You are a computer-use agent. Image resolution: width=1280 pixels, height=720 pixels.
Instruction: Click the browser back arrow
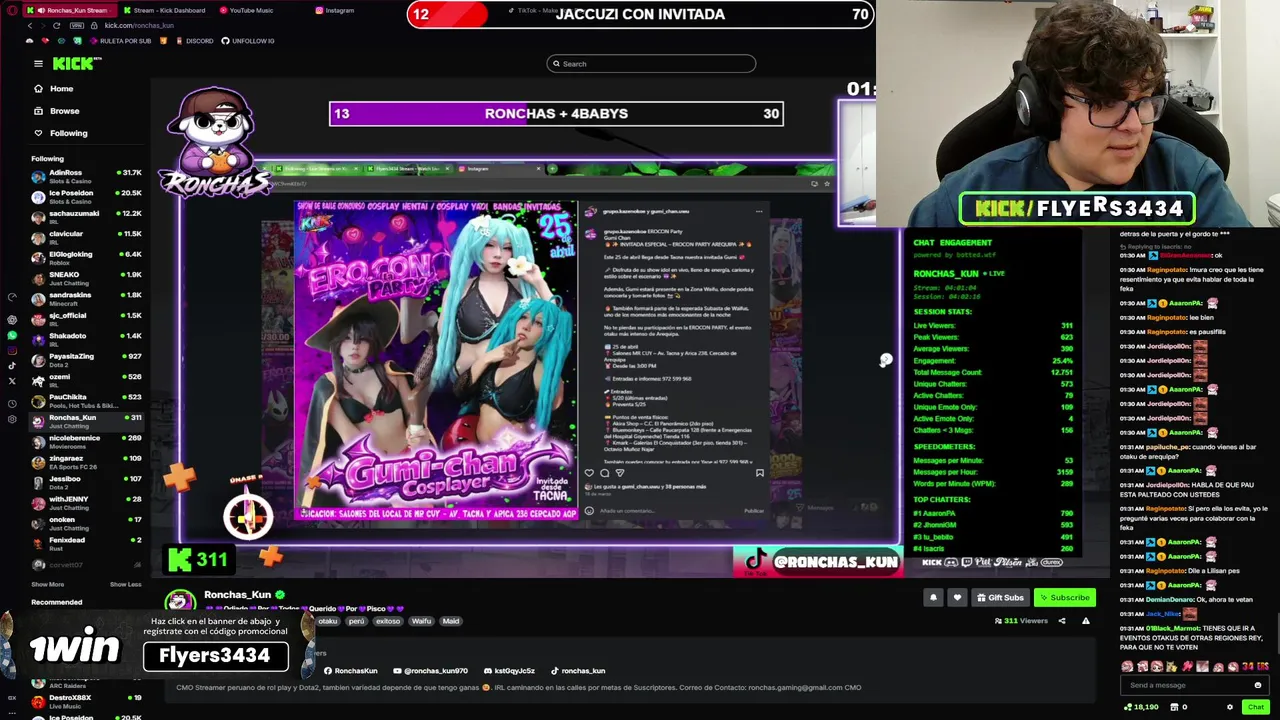[x=29, y=25]
